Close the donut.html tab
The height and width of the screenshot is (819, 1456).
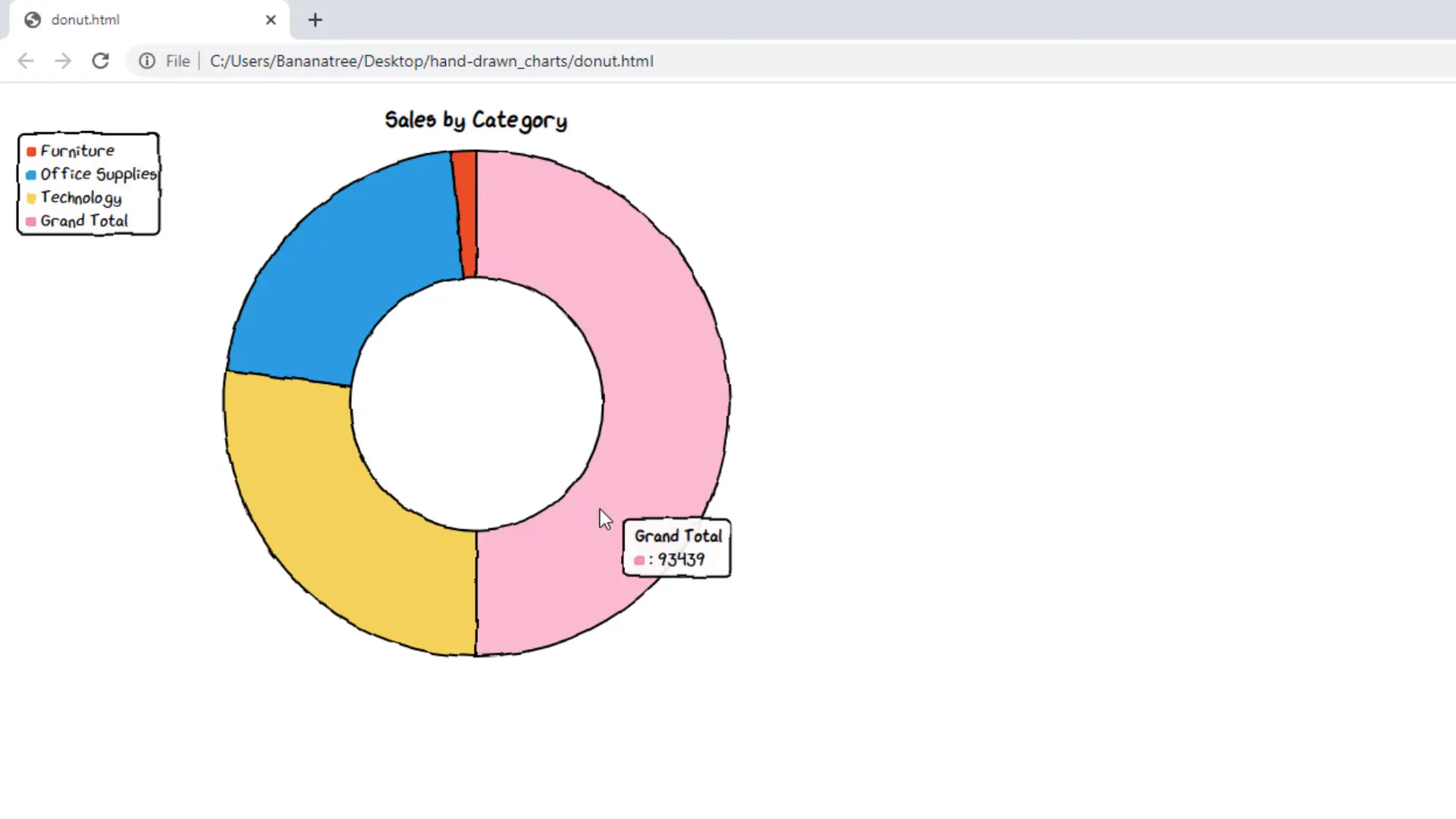271,20
